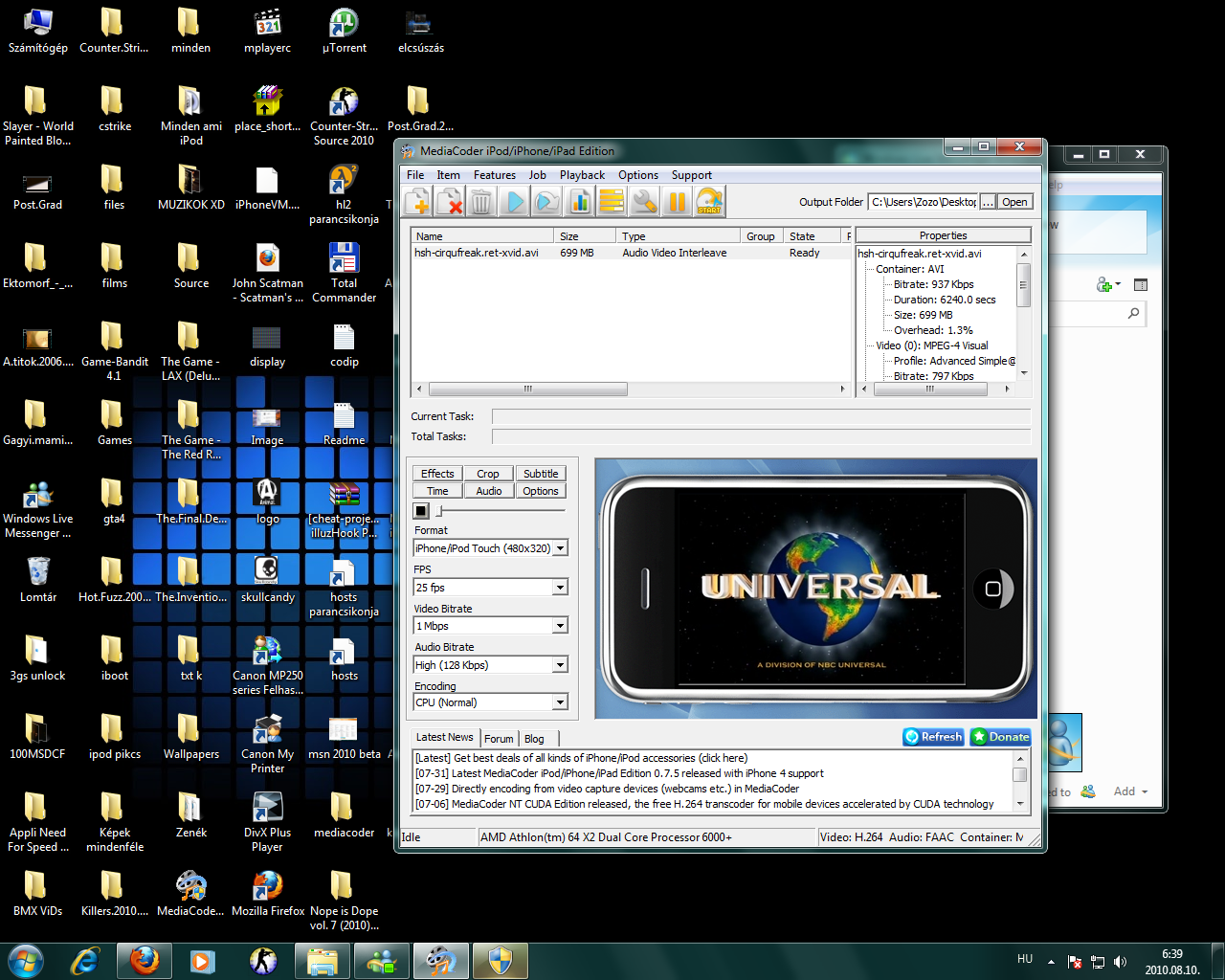1225x980 pixels.
Task: Open the bar chart statistics toolbar icon
Action: coord(579,201)
